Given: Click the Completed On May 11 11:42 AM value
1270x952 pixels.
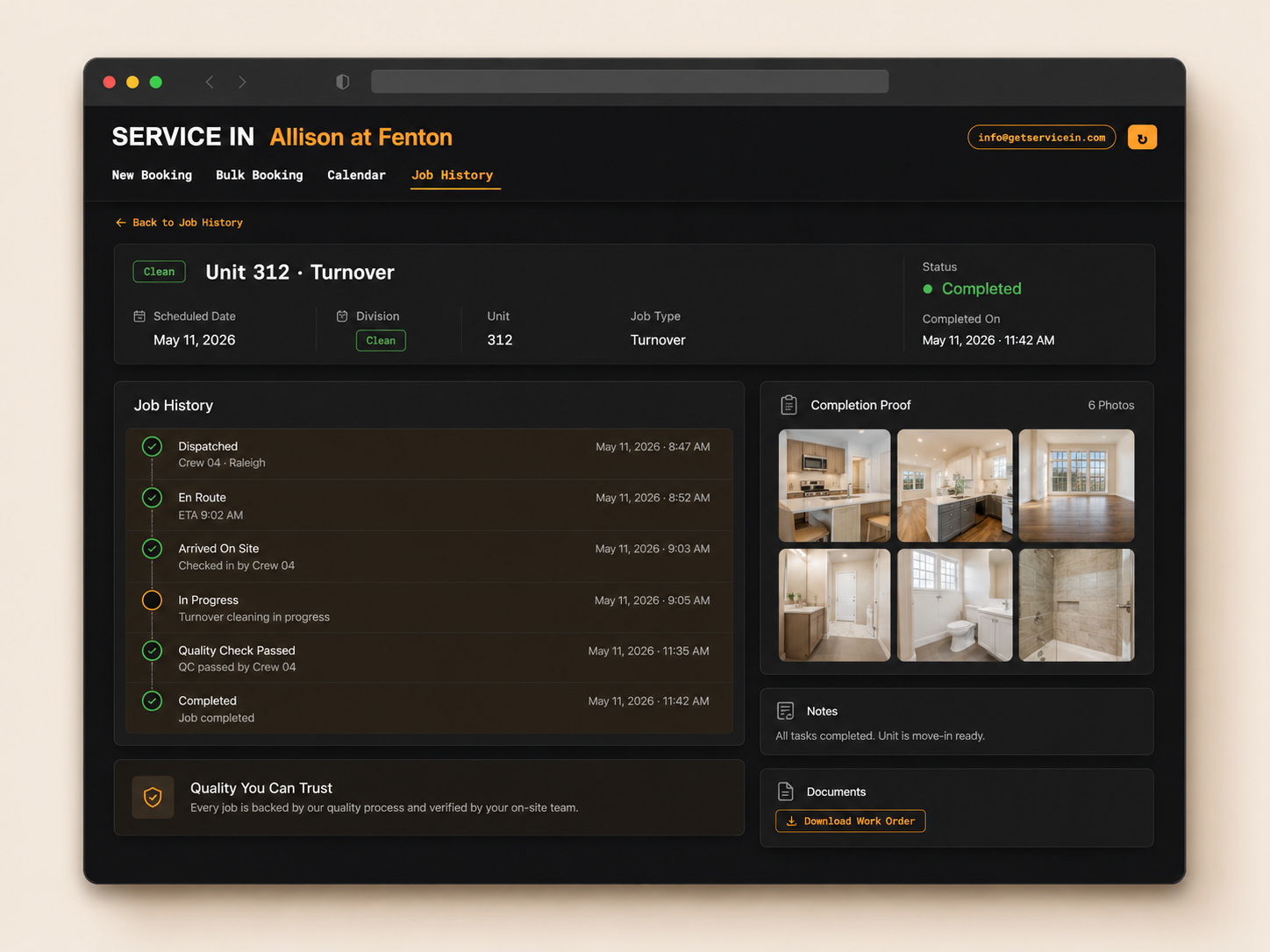Looking at the screenshot, I should coord(988,340).
